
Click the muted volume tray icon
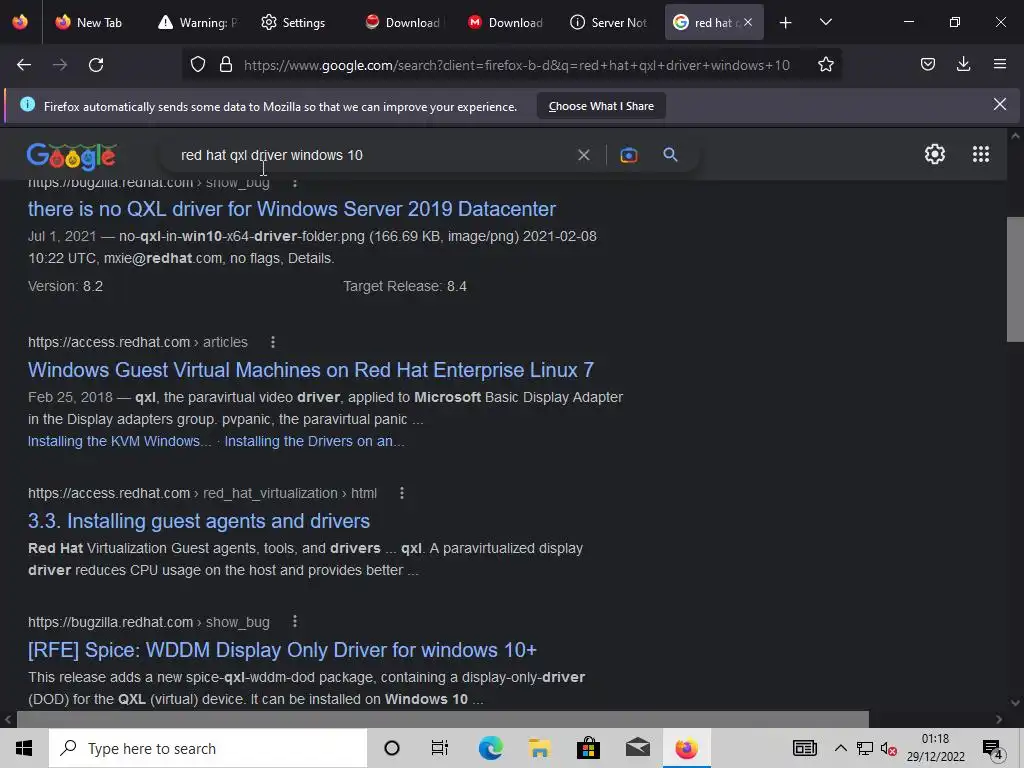[x=888, y=748]
